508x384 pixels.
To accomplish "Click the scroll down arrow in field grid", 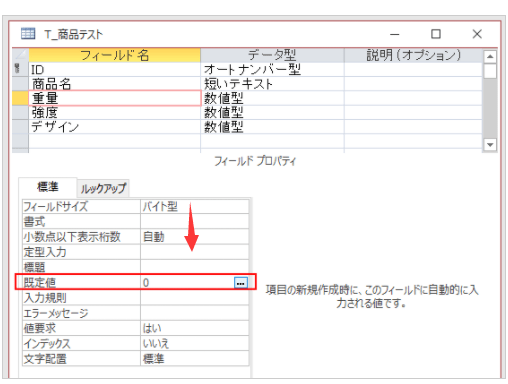I will click(490, 145).
